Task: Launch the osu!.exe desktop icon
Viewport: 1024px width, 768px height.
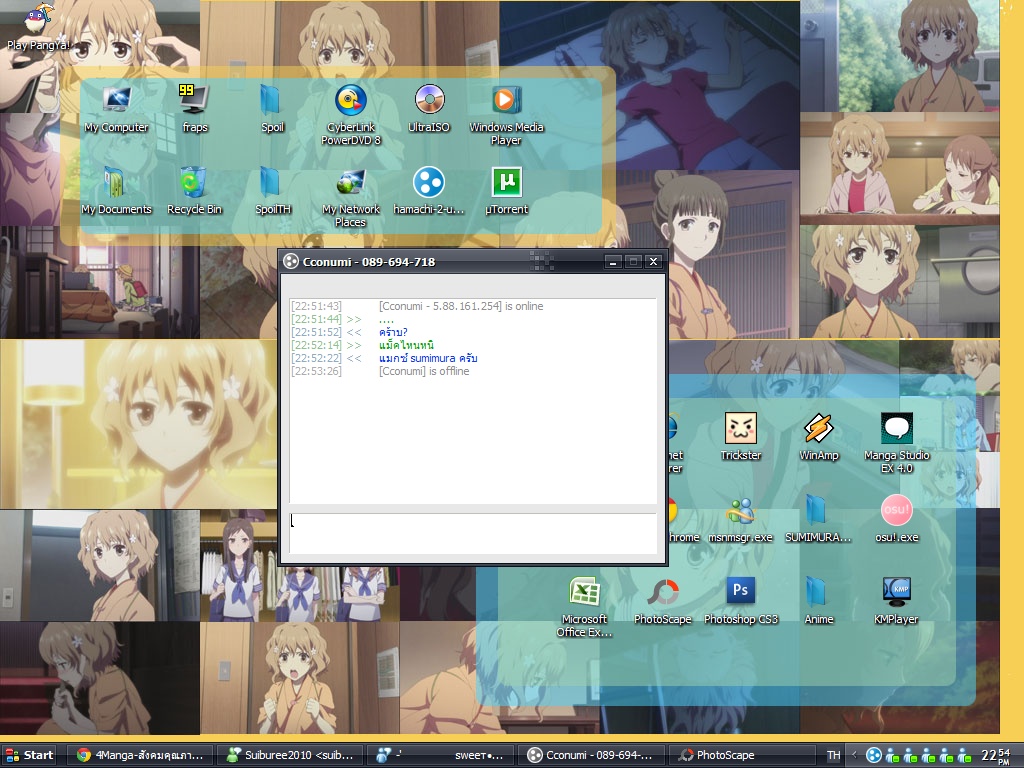Action: tap(896, 519)
